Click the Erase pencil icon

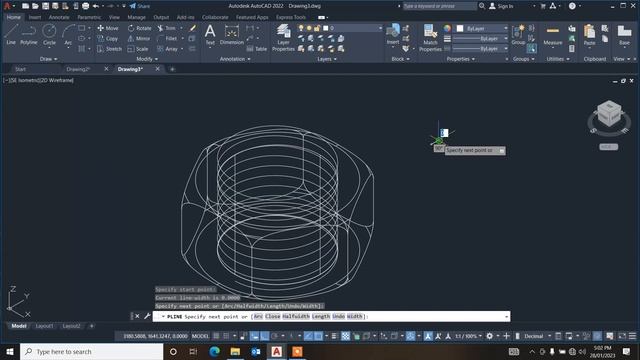pyautogui.click(x=192, y=28)
